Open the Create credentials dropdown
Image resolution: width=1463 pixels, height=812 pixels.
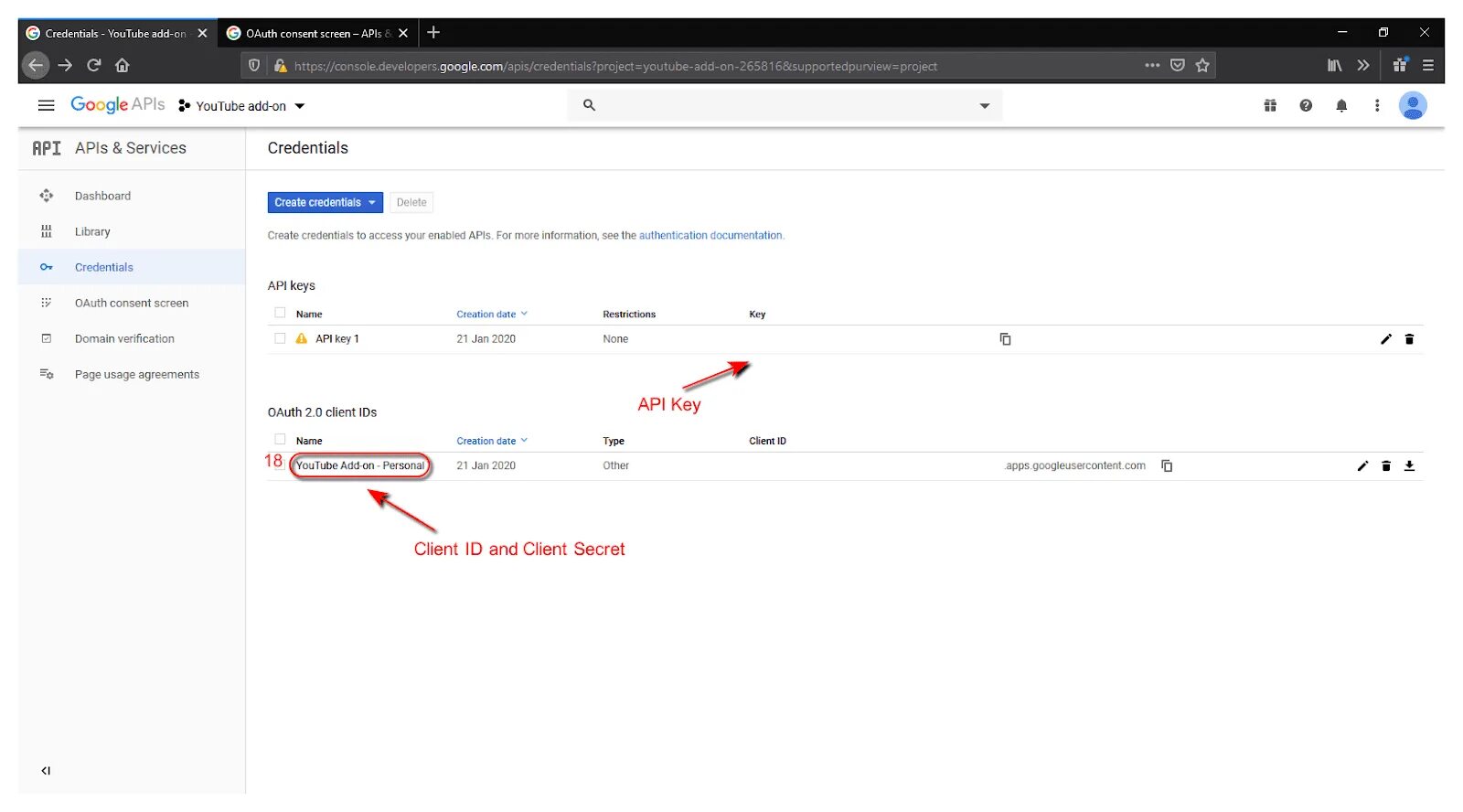(325, 202)
